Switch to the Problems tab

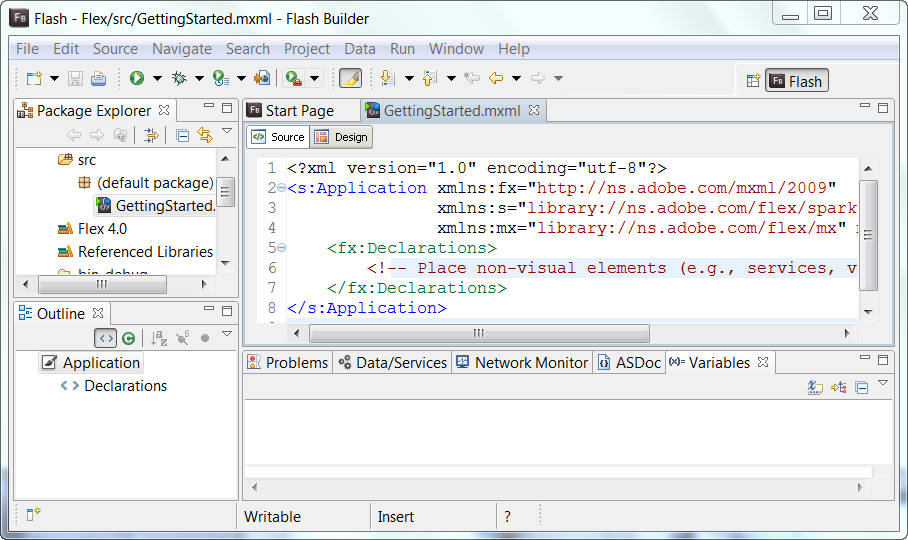pos(288,363)
